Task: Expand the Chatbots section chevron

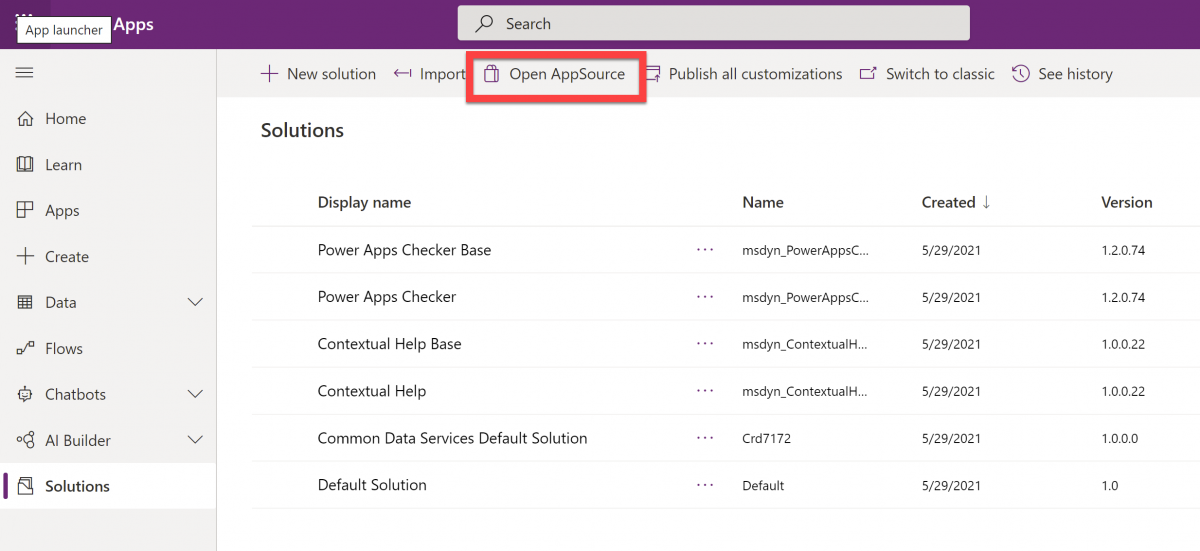Action: point(196,395)
